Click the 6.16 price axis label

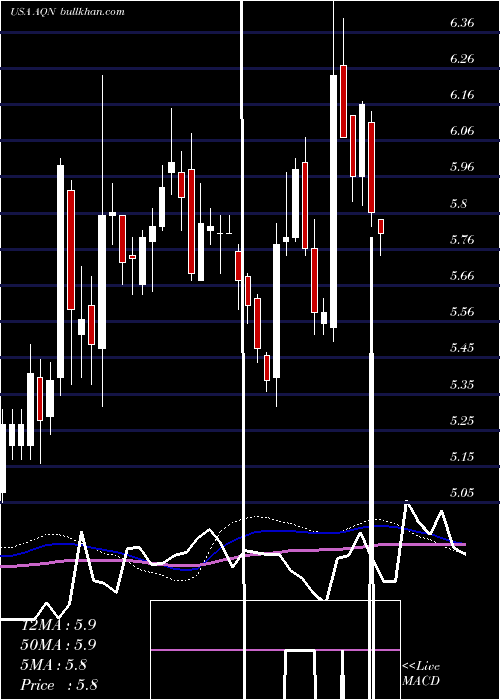(x=462, y=95)
